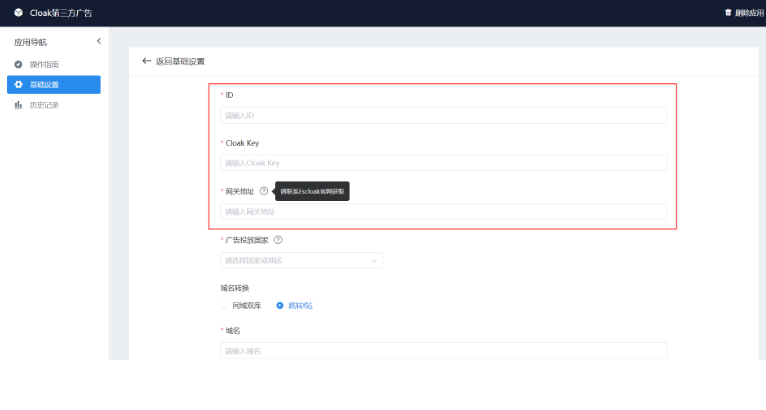Click into the Cloak Key input field
This screenshot has height=410, width=766.
pyautogui.click(x=443, y=163)
